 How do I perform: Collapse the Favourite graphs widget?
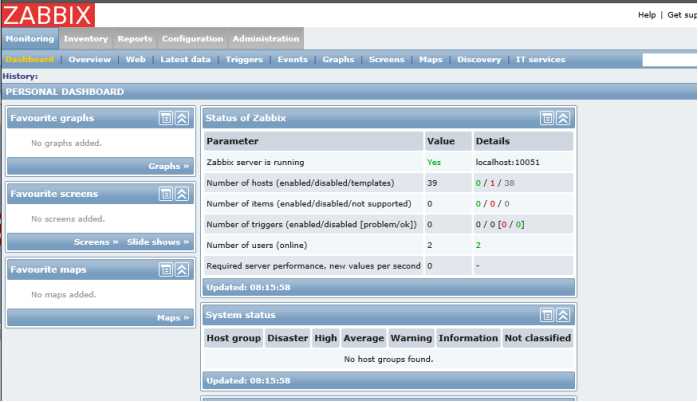(x=182, y=118)
